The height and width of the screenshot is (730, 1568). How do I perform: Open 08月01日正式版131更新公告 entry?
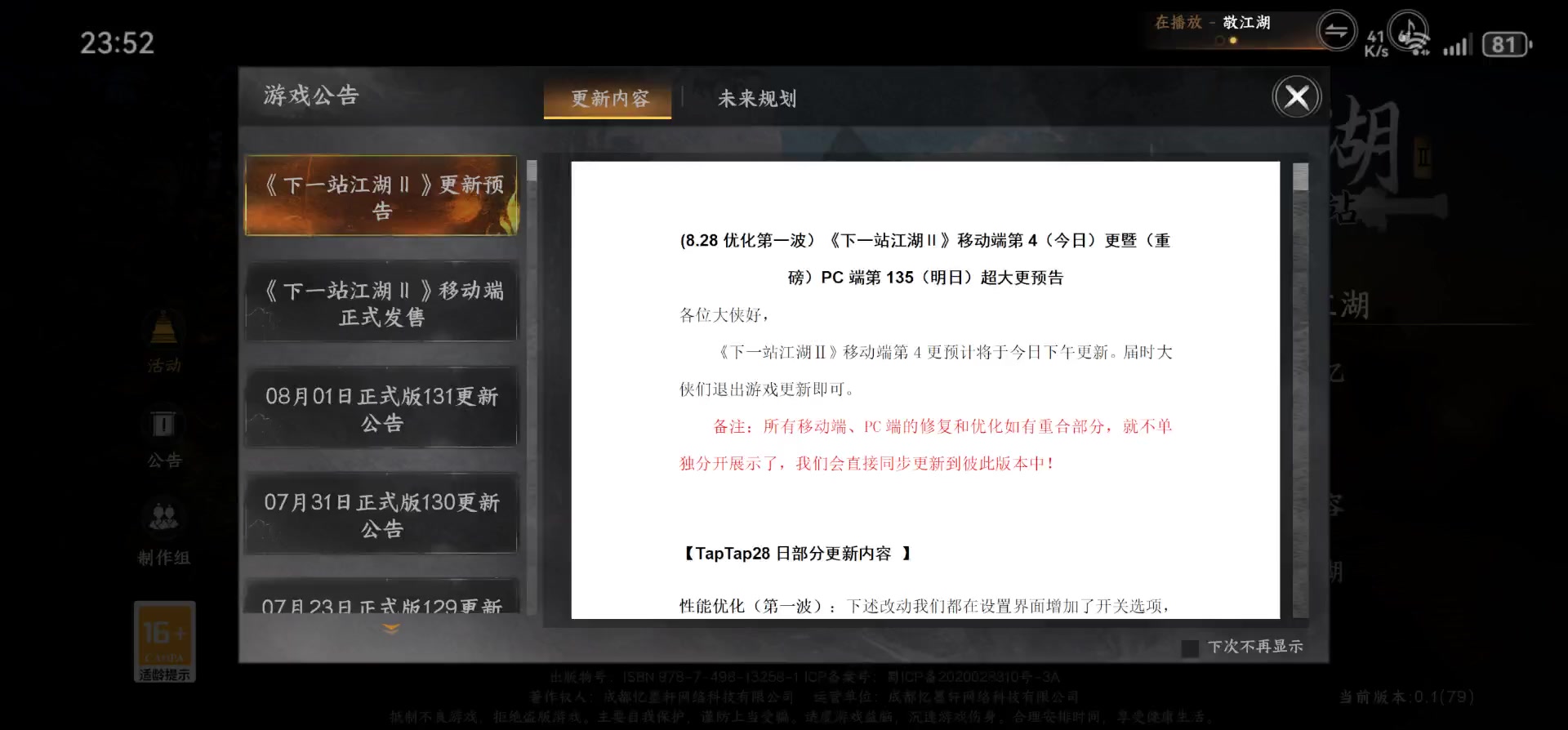(x=381, y=409)
